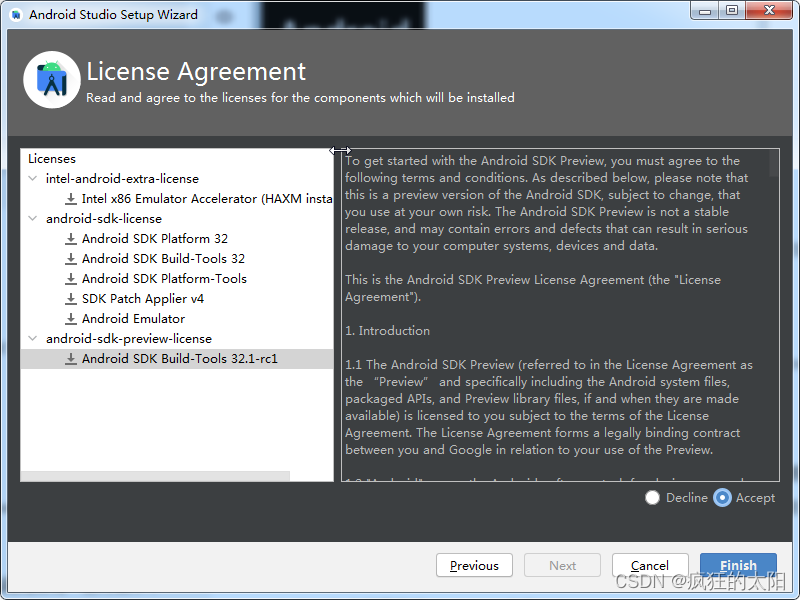Click the license text vertical scrollbar thumb
The image size is (800, 600).
click(773, 163)
